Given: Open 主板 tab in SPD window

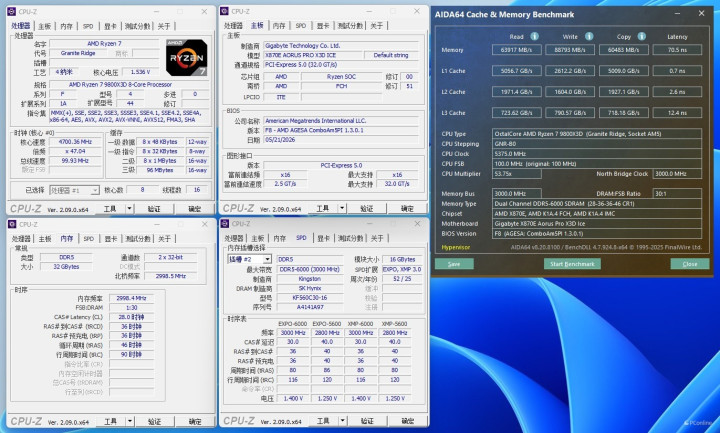Looking at the screenshot, I should [258, 238].
